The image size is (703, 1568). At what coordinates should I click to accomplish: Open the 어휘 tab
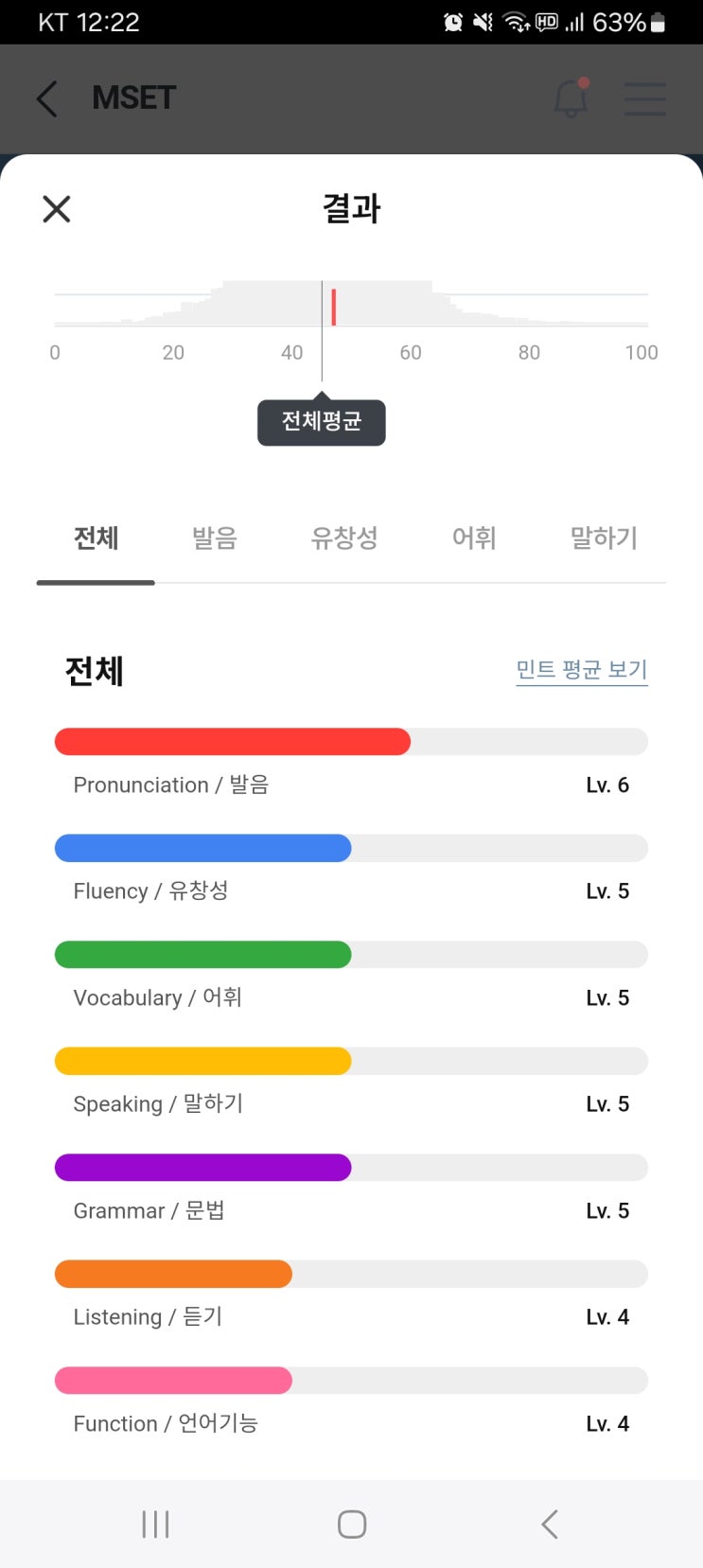tap(474, 538)
